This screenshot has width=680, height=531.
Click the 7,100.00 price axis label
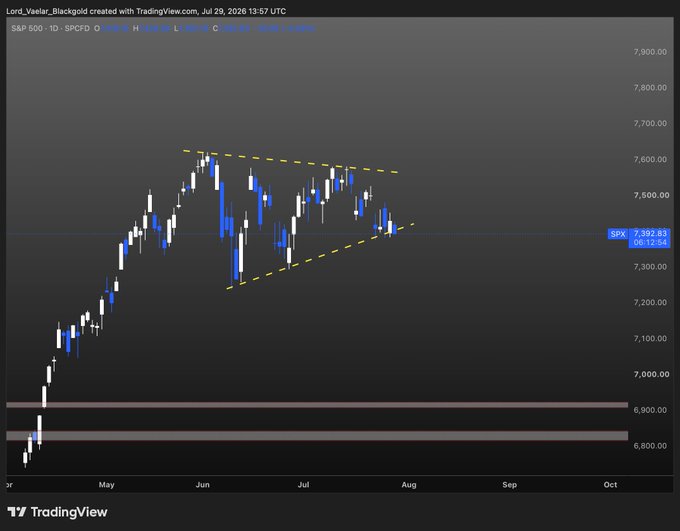pyautogui.click(x=650, y=338)
